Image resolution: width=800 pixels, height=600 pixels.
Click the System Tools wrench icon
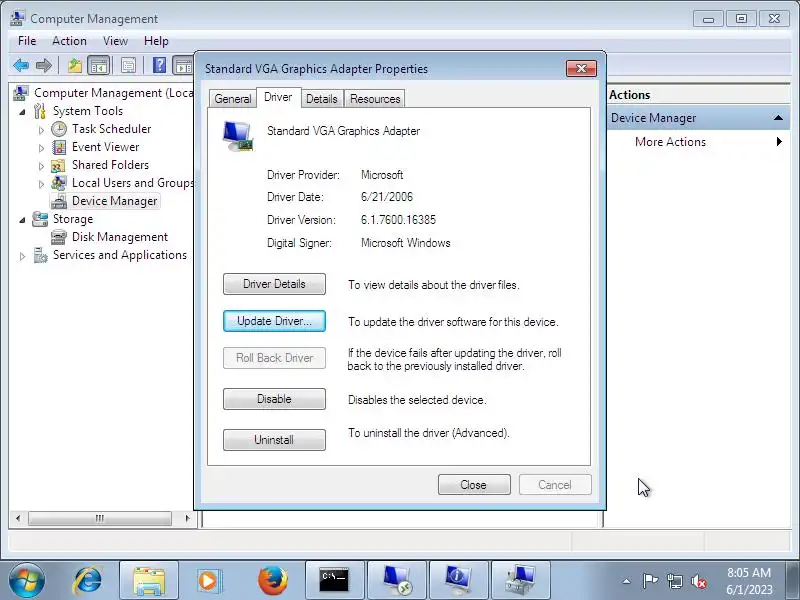coord(40,111)
